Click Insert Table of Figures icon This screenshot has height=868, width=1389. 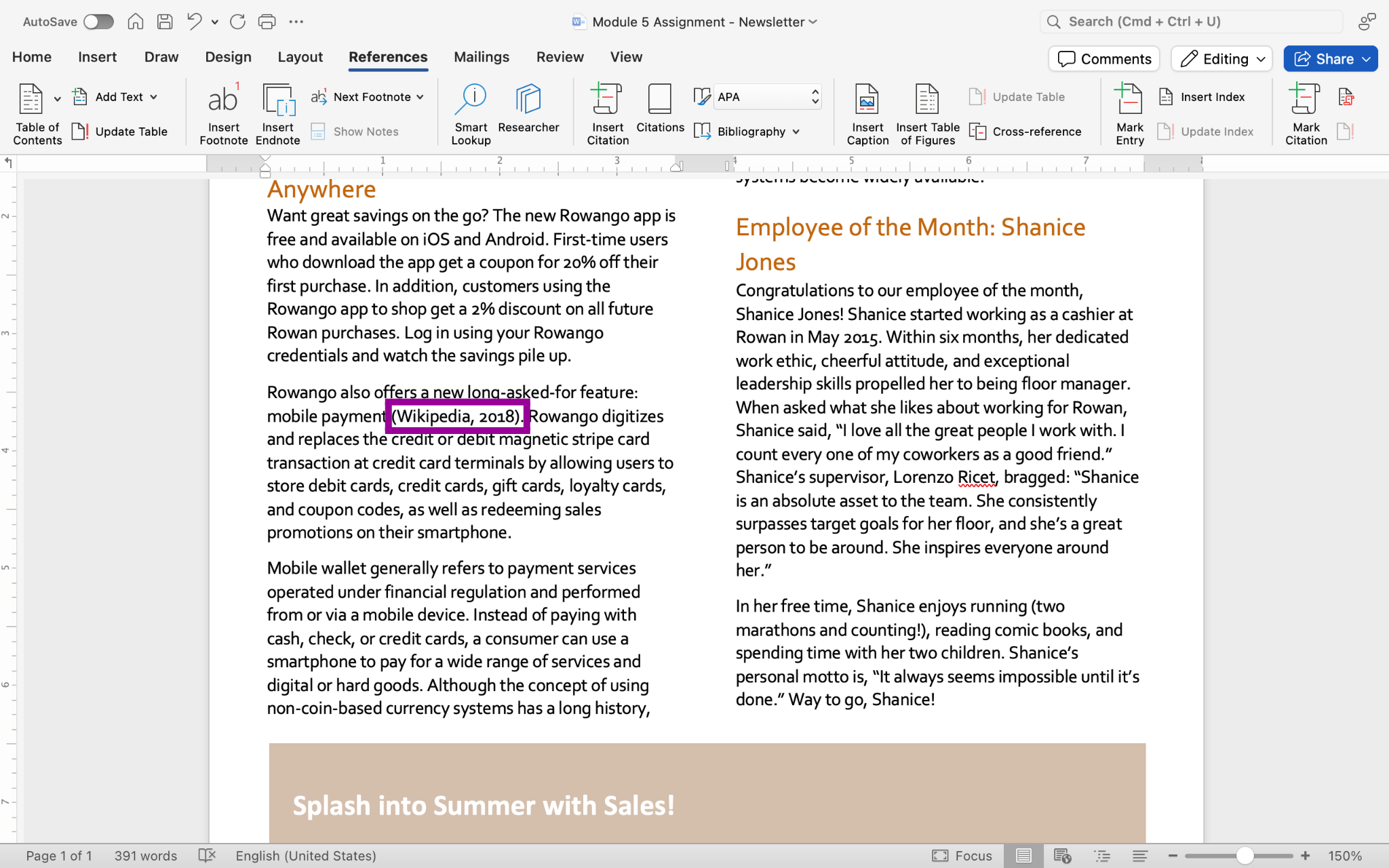(x=927, y=99)
